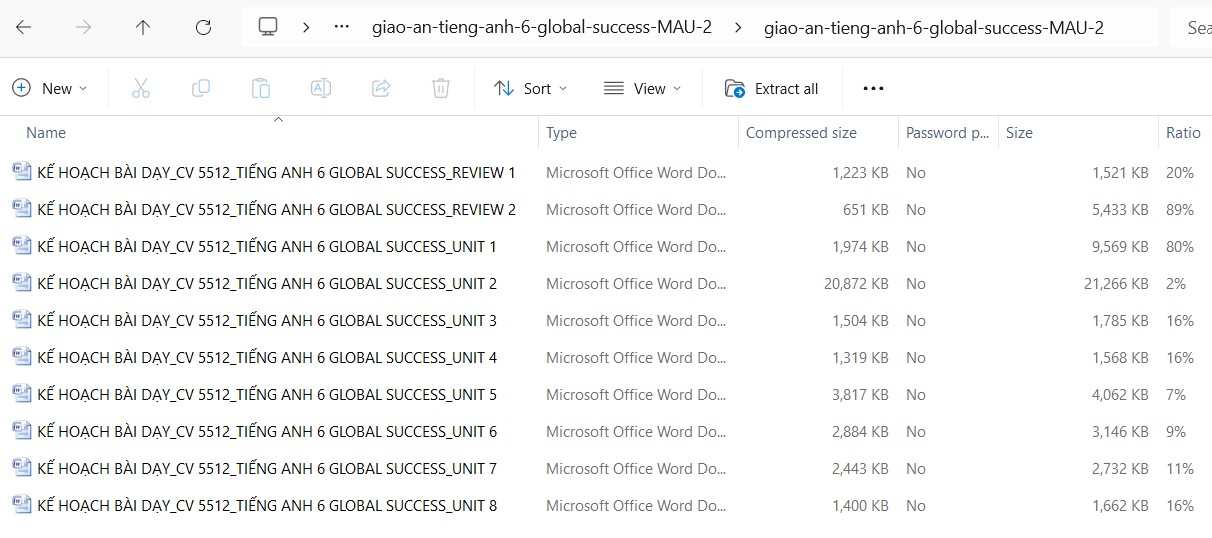Screen dimensions: 1212x538
Task: Select Word icon for UNIT 2 file
Action: click(22, 283)
